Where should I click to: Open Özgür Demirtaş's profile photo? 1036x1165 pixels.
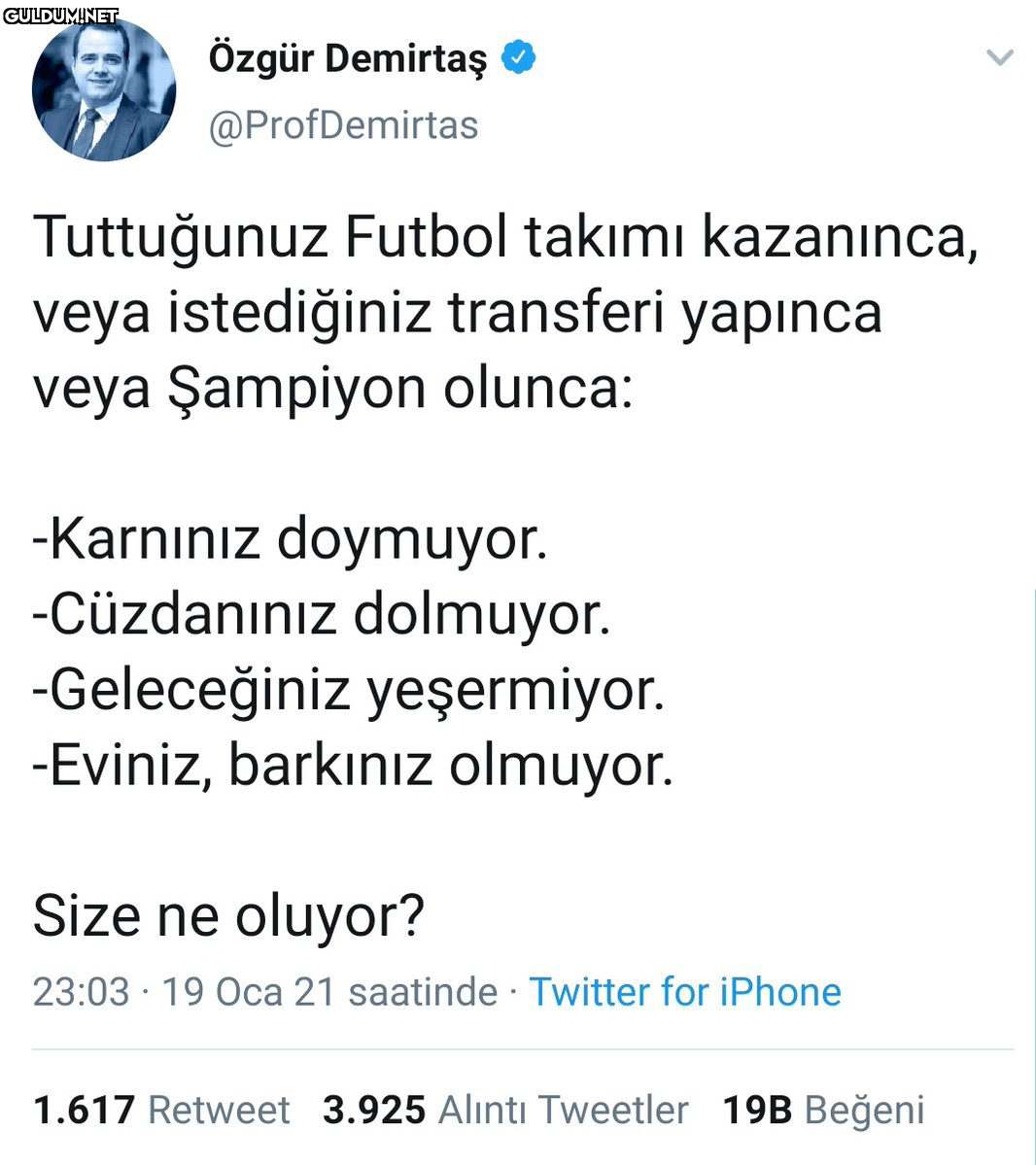pyautogui.click(x=104, y=88)
